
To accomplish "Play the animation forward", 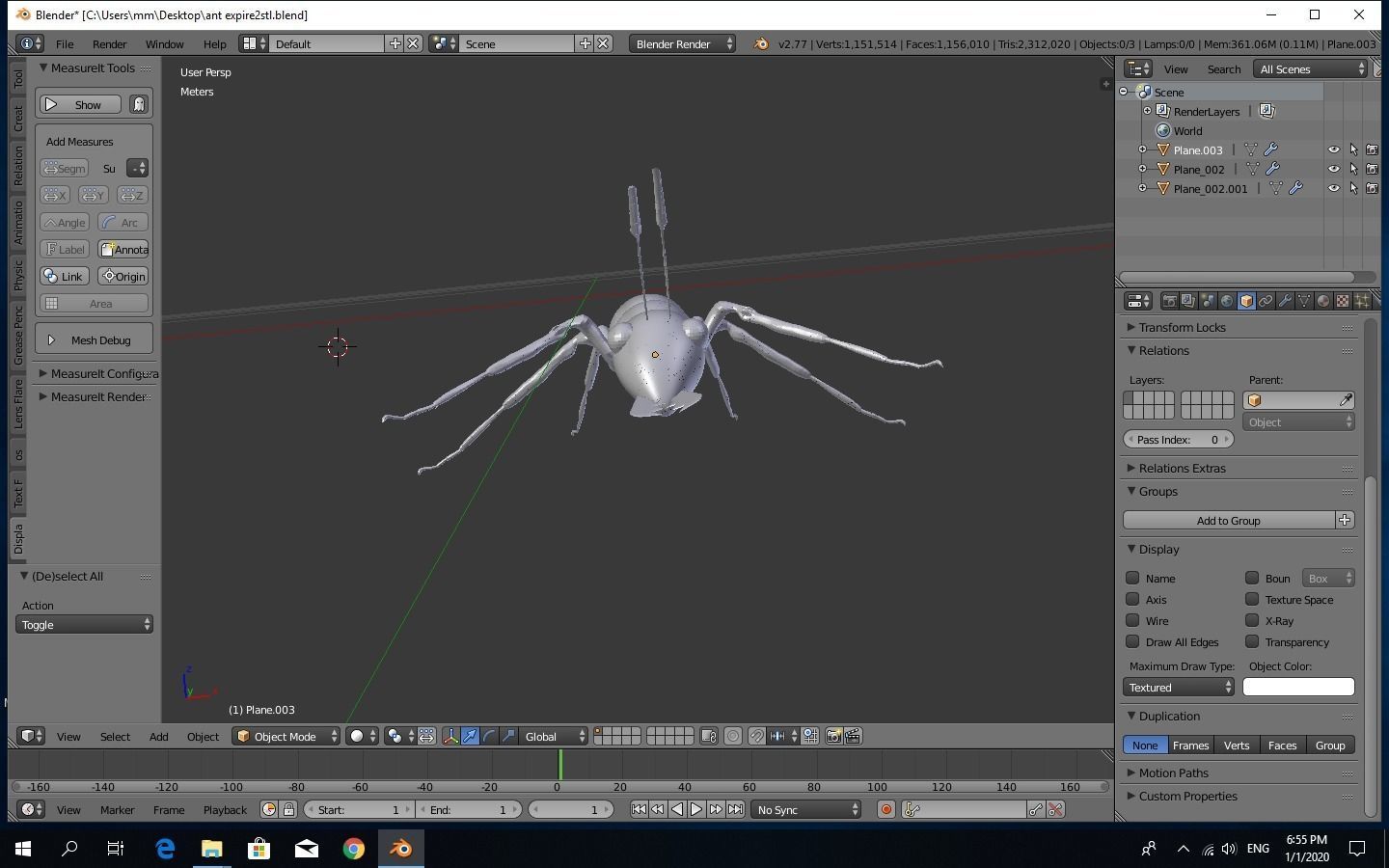I will [x=696, y=810].
